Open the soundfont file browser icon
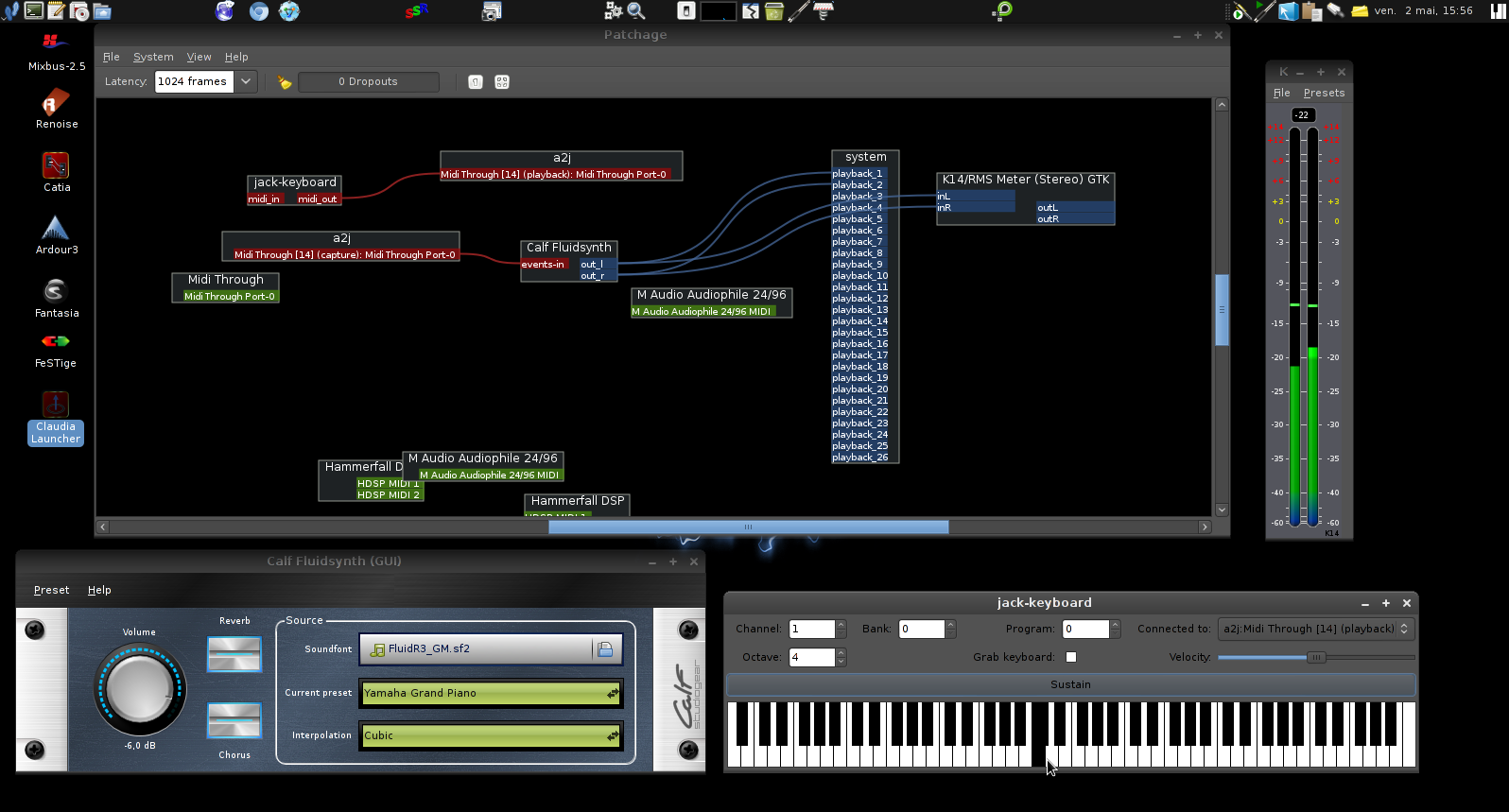Image resolution: width=1509 pixels, height=812 pixels. 605,649
